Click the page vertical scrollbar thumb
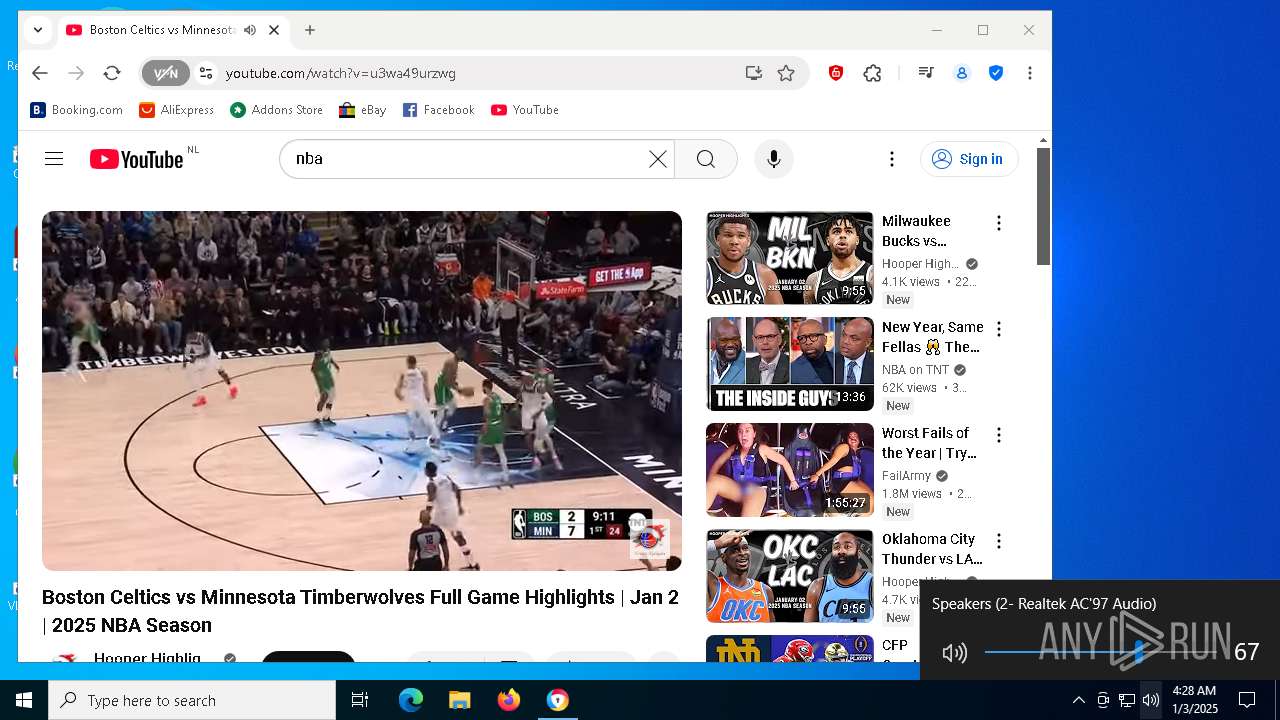The height and width of the screenshot is (720, 1280). click(1043, 206)
